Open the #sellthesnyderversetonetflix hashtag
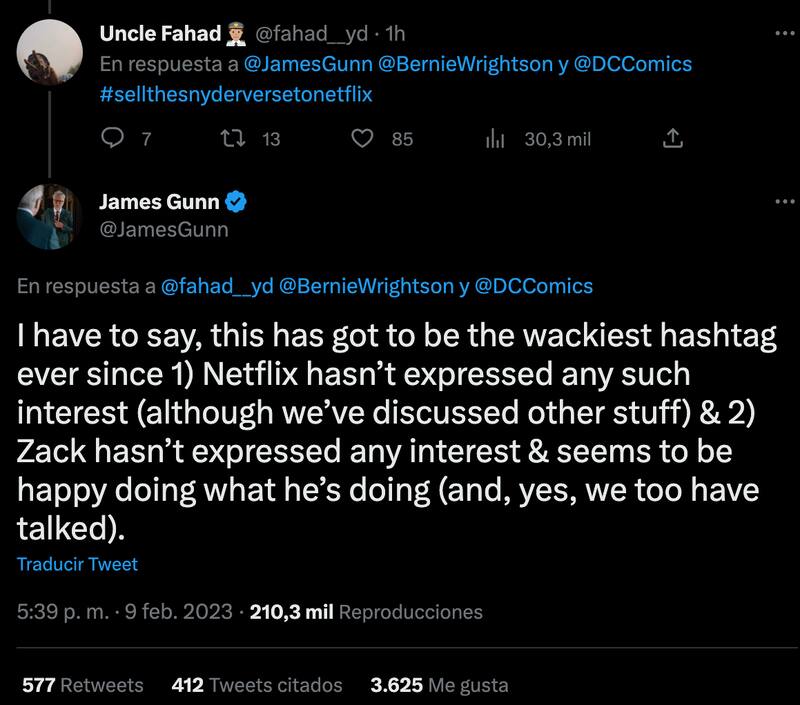Viewport: 800px width, 705px height. [240, 93]
